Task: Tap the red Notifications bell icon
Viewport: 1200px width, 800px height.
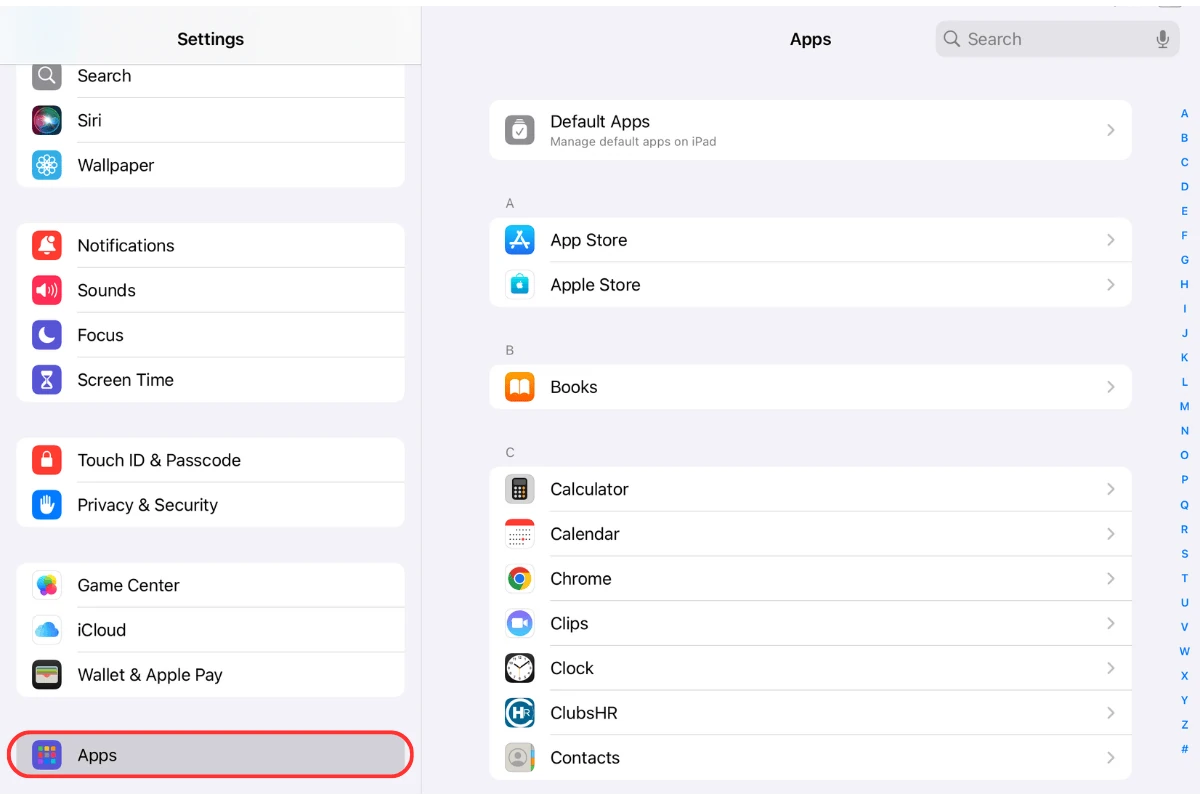Action: 47,245
